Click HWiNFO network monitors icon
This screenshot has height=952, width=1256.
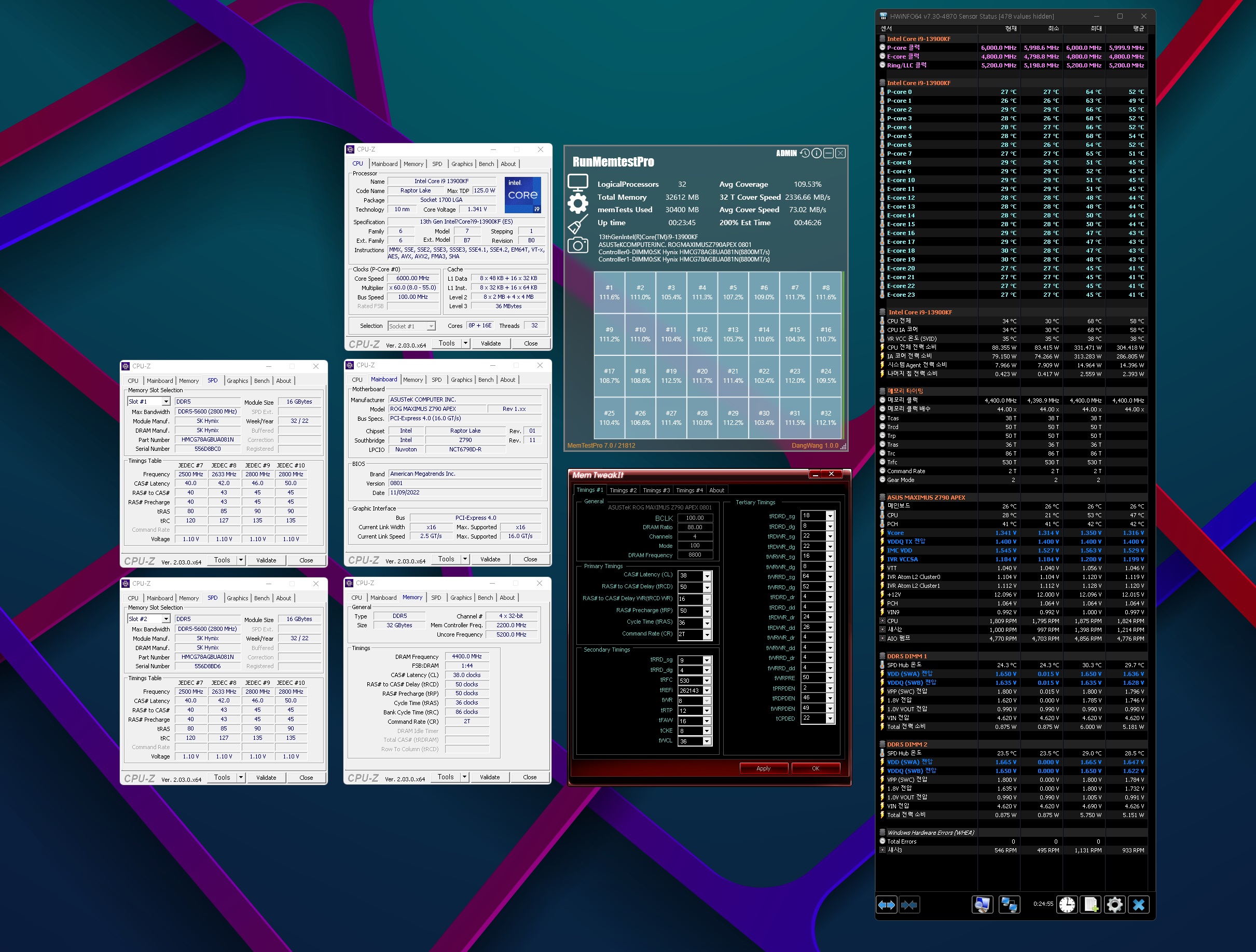click(x=1009, y=904)
